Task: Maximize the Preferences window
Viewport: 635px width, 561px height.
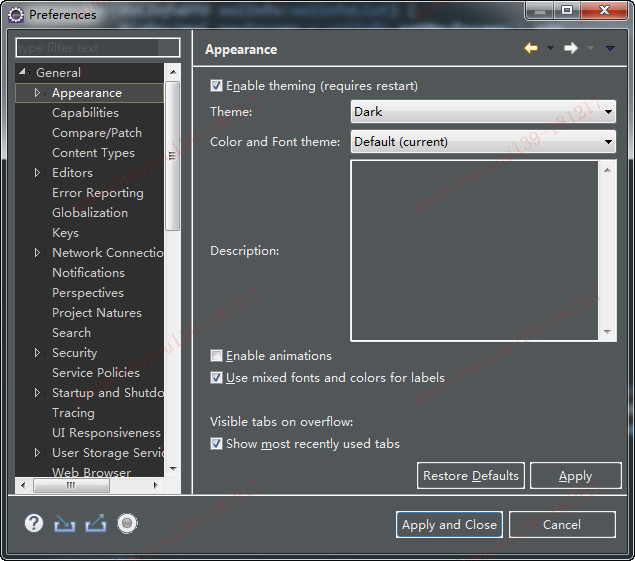Action: point(567,10)
